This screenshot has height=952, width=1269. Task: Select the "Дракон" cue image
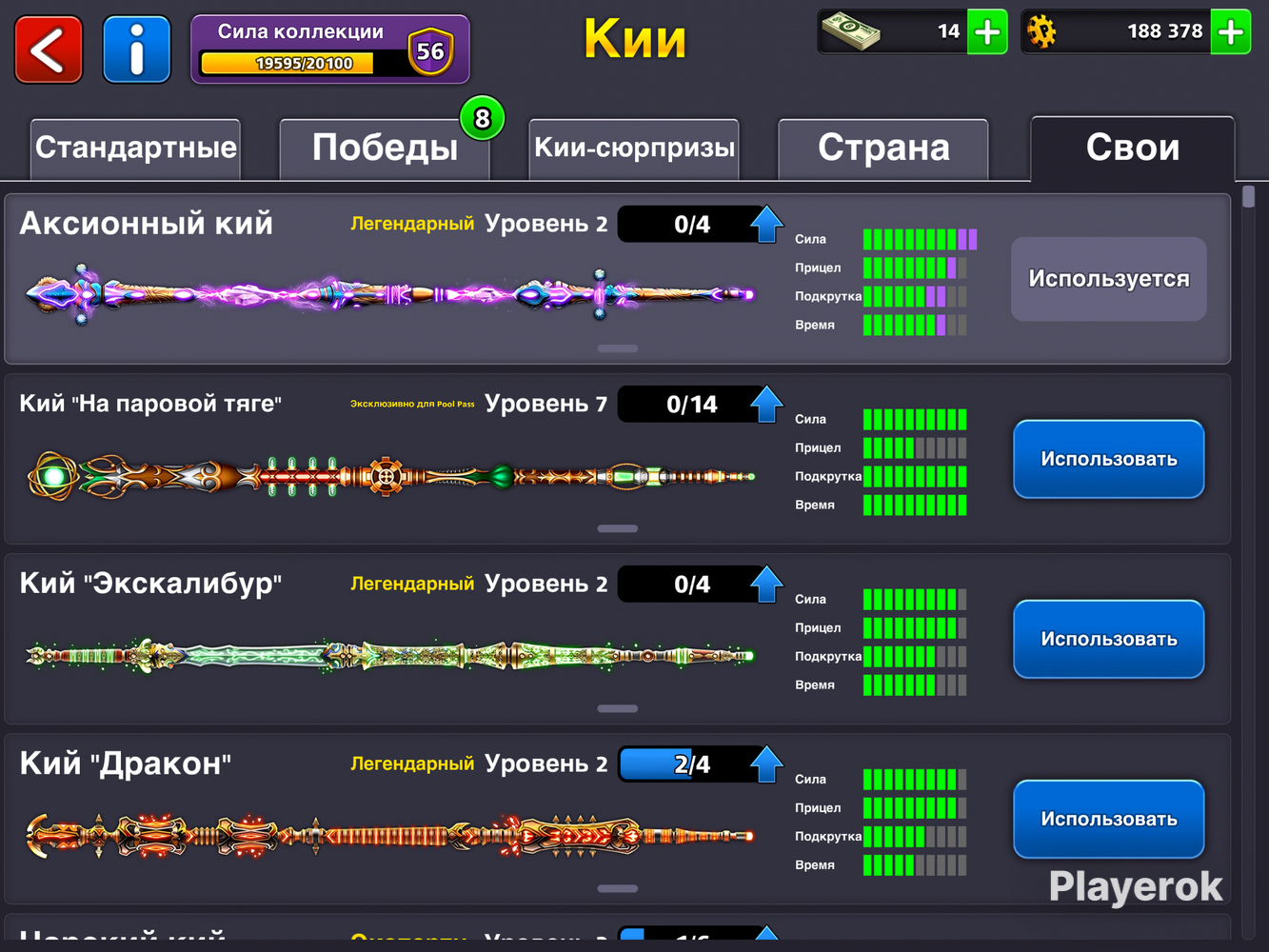pyautogui.click(x=390, y=836)
